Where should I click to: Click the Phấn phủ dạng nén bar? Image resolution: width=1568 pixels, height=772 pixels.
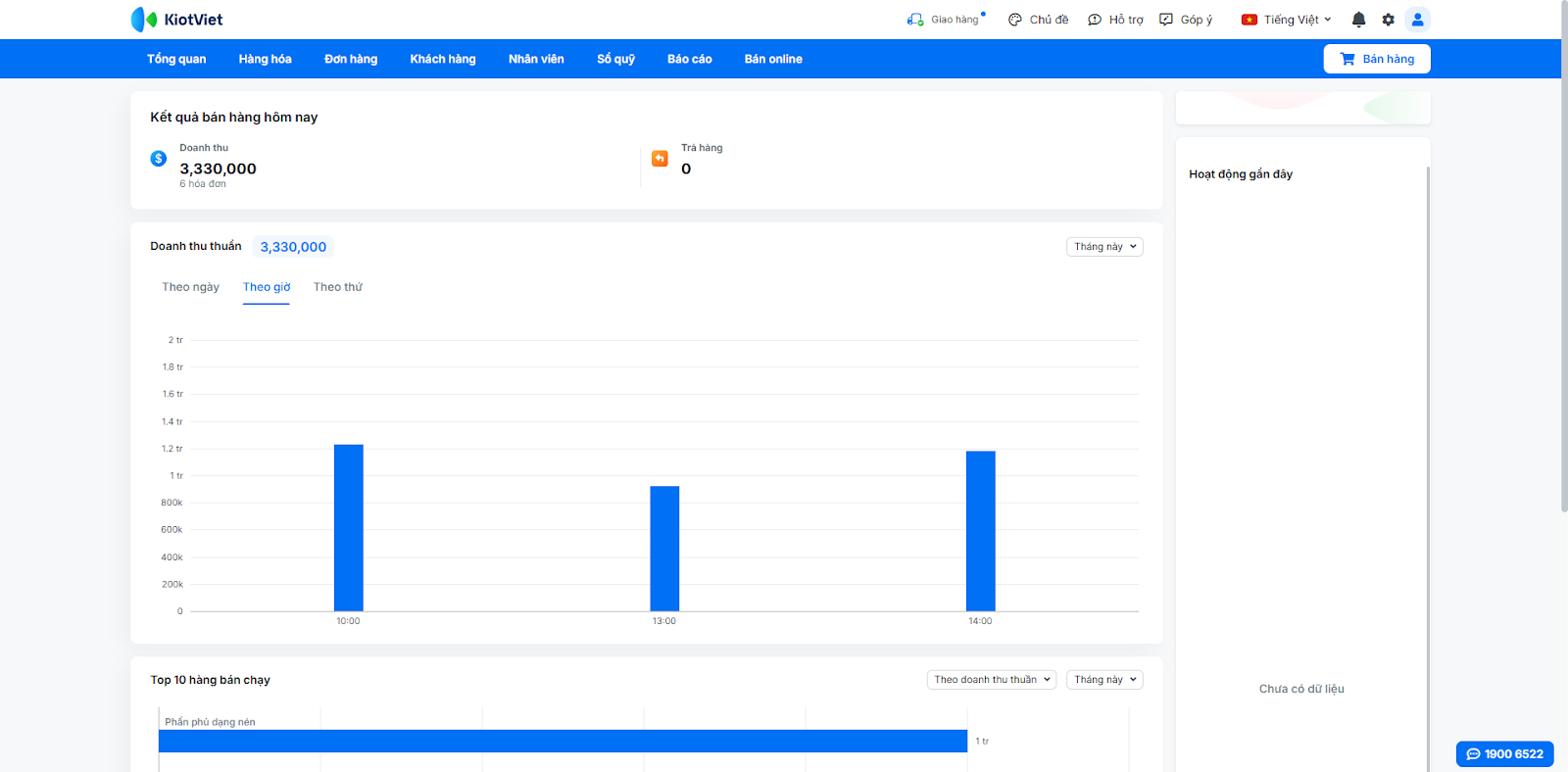[x=563, y=742]
